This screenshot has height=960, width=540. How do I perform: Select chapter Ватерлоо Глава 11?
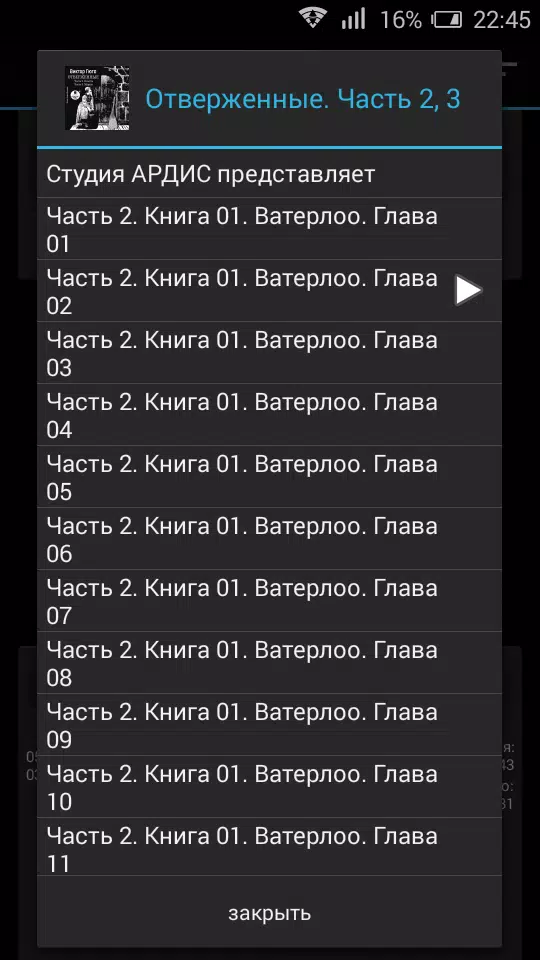tap(269, 848)
